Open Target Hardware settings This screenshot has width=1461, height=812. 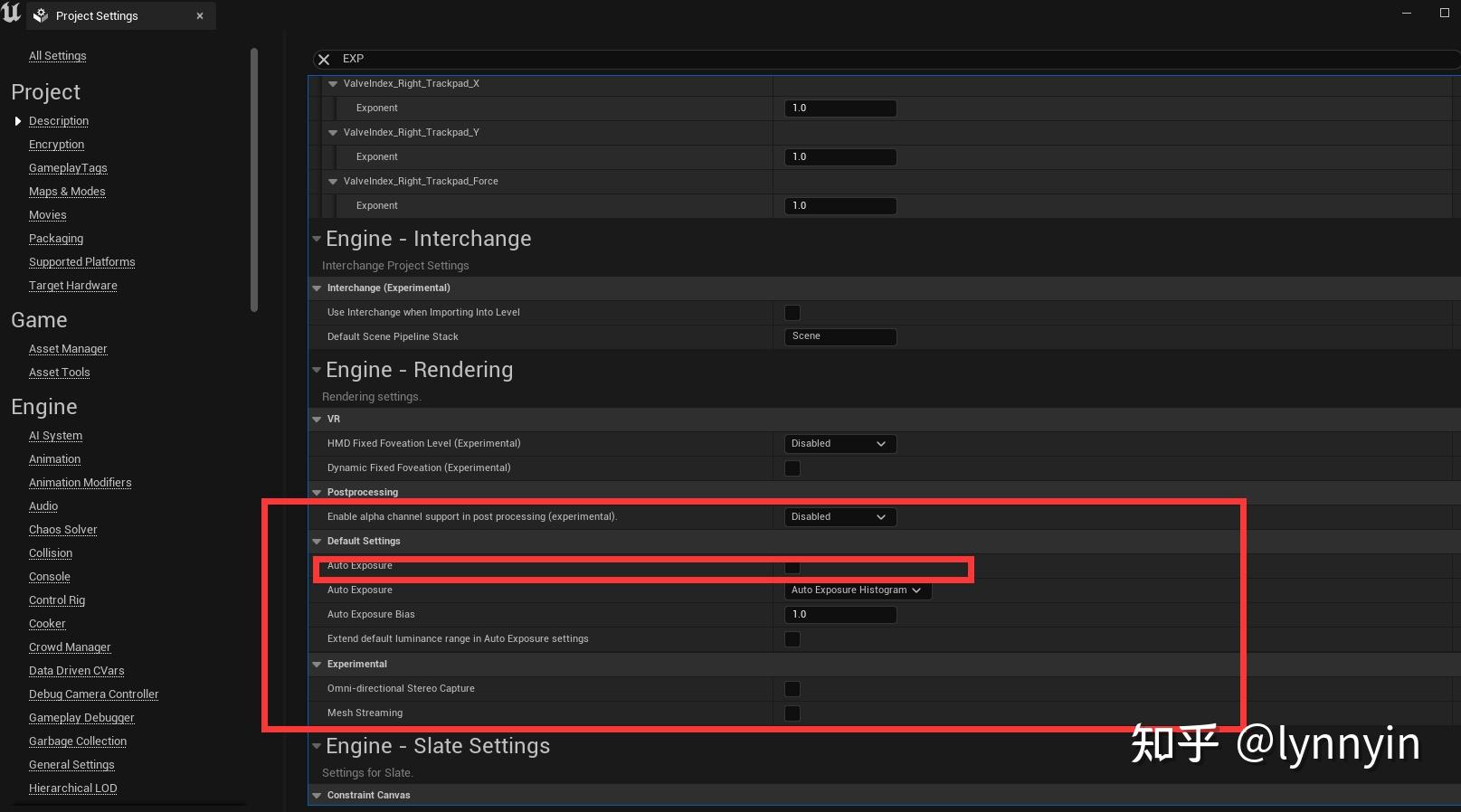click(x=73, y=286)
